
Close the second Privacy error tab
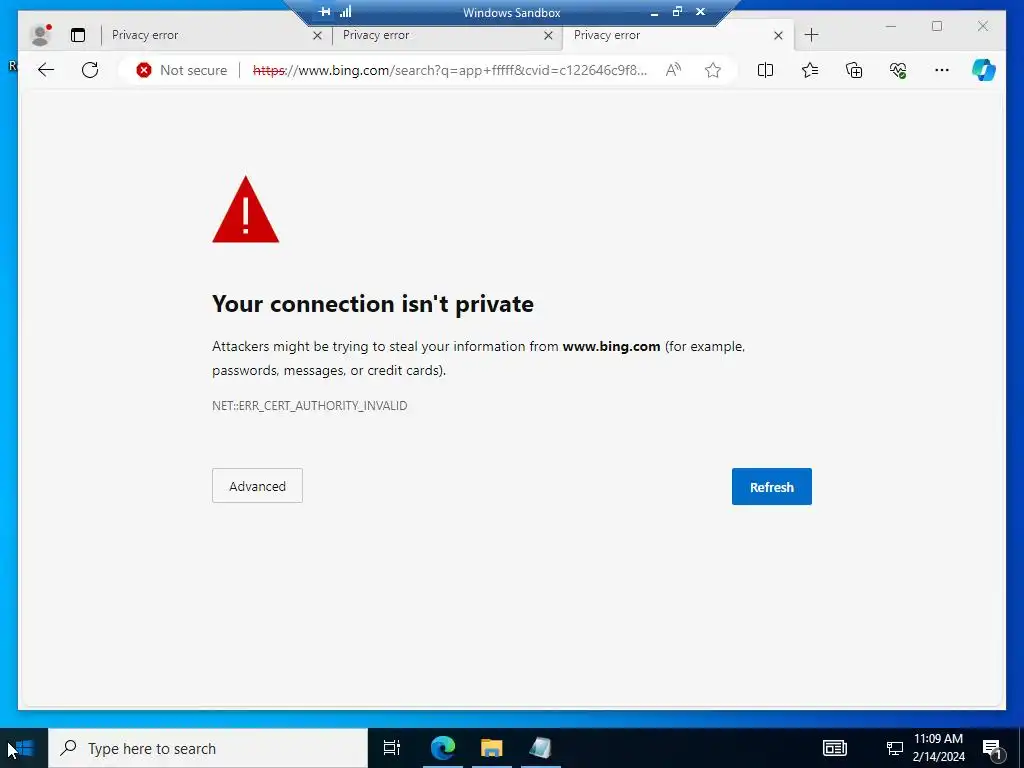click(548, 35)
